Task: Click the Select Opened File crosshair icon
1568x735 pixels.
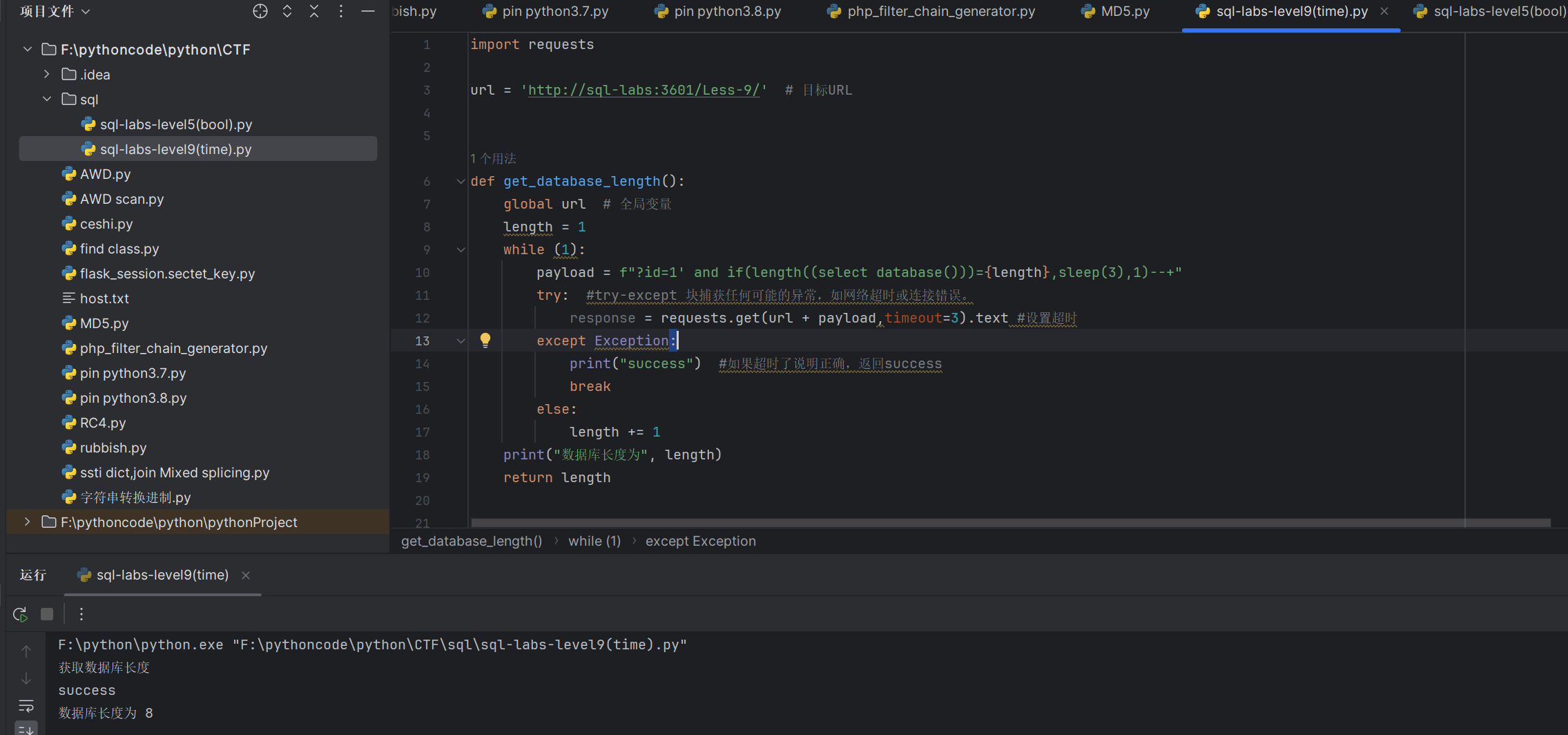Action: pyautogui.click(x=260, y=11)
